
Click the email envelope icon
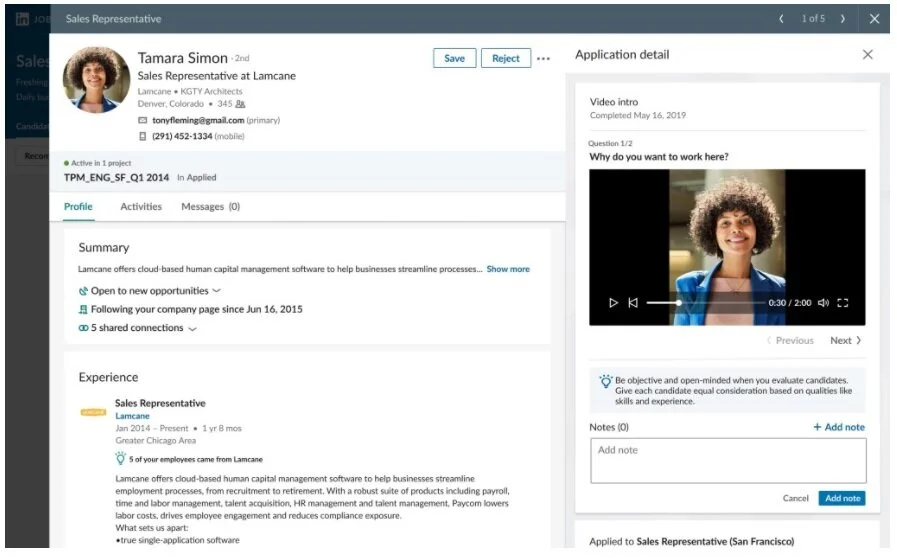142,120
